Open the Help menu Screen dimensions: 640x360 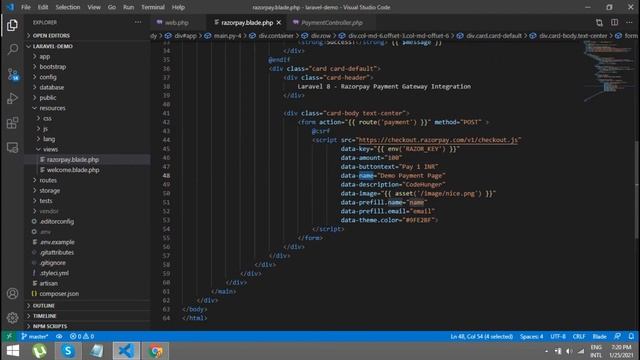coord(178,7)
